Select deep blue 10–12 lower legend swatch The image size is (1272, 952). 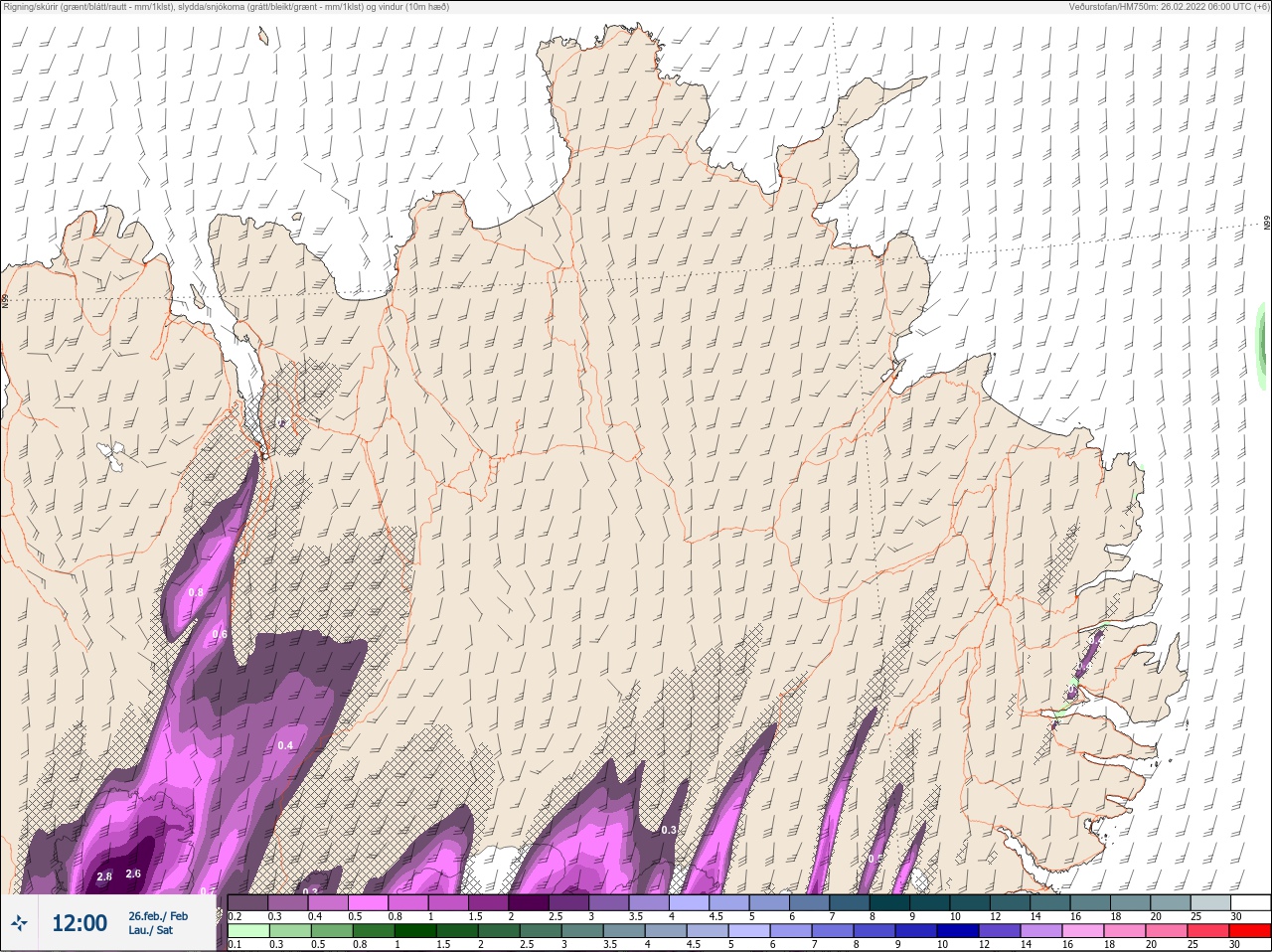pos(957,931)
